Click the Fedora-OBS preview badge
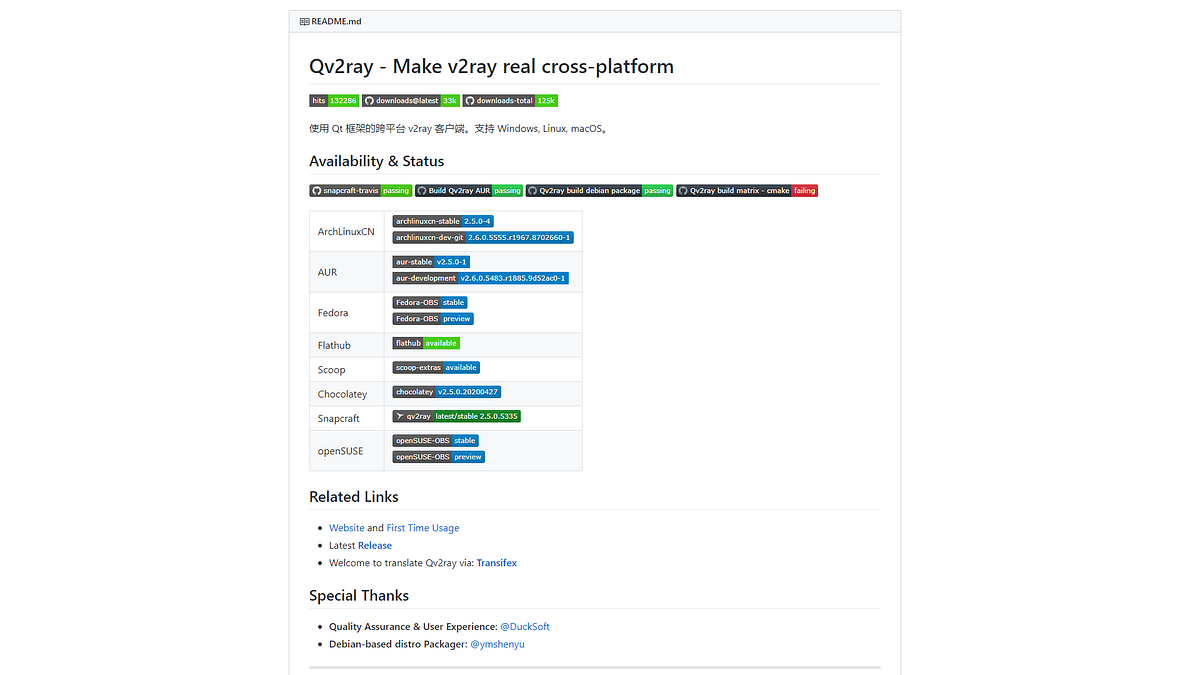Screen dimensions: 1200x675 click(x=432, y=318)
